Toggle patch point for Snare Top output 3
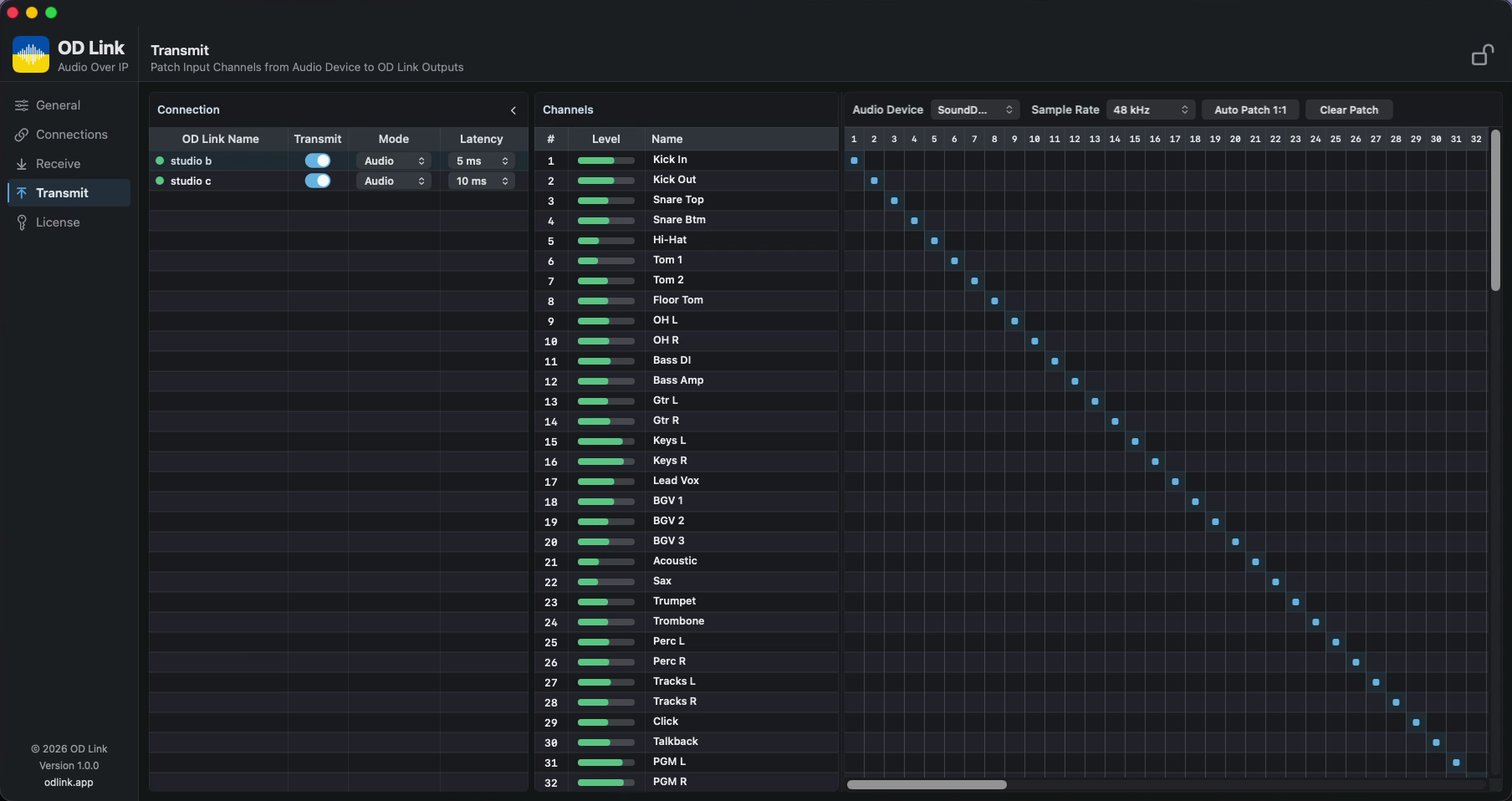Image resolution: width=1512 pixels, height=801 pixels. 894,201
